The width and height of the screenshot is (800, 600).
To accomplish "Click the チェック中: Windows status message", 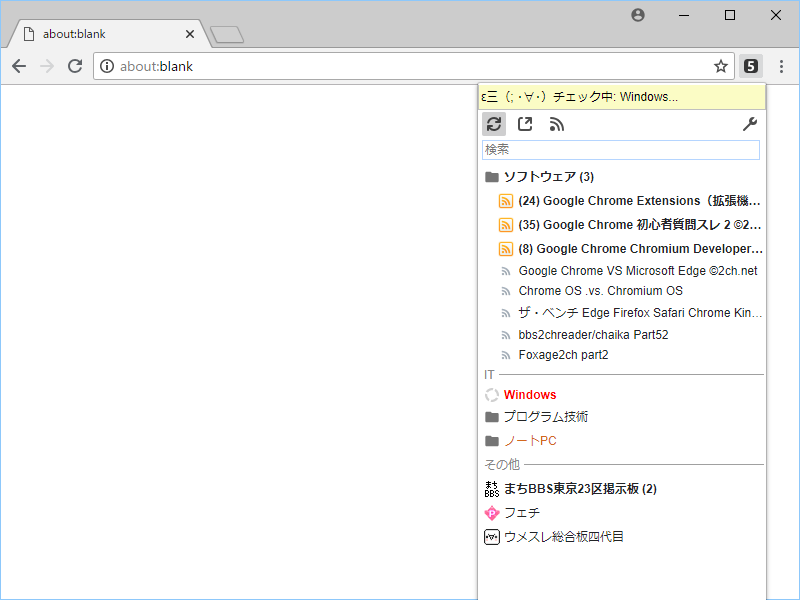I will [622, 97].
